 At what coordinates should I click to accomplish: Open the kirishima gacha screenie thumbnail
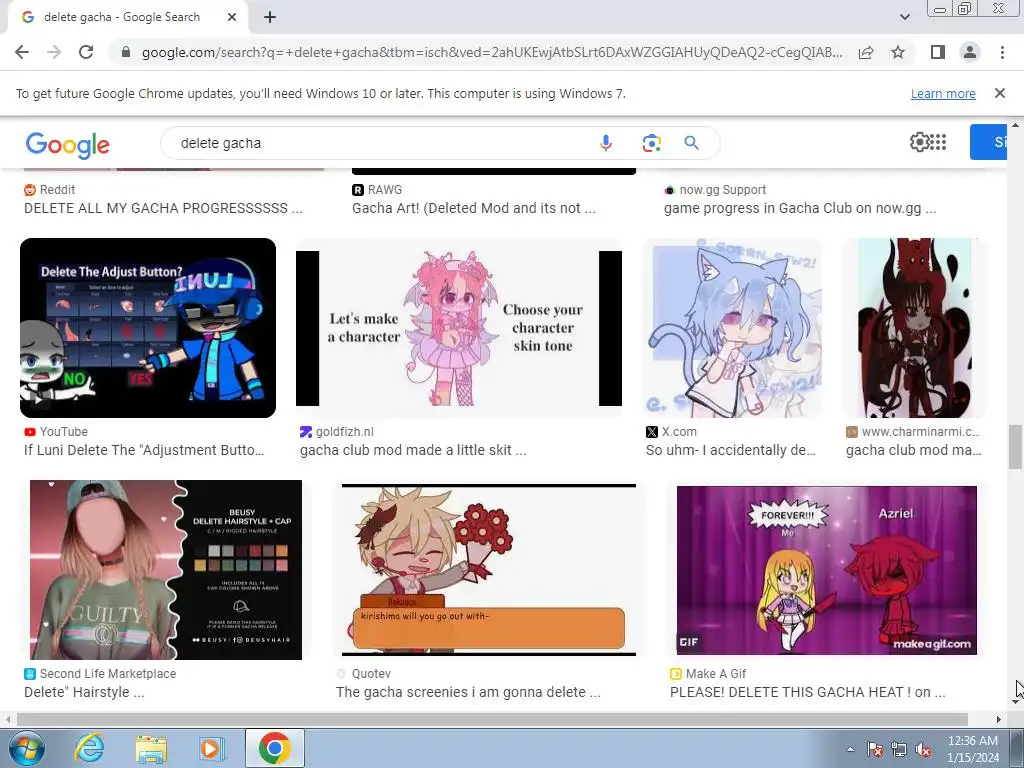tap(488, 569)
